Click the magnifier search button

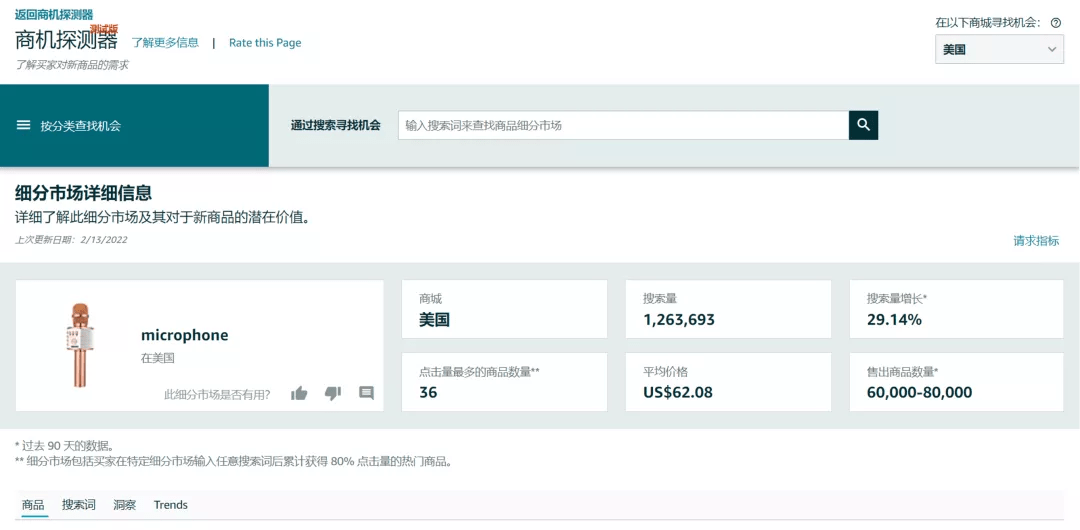click(x=863, y=125)
